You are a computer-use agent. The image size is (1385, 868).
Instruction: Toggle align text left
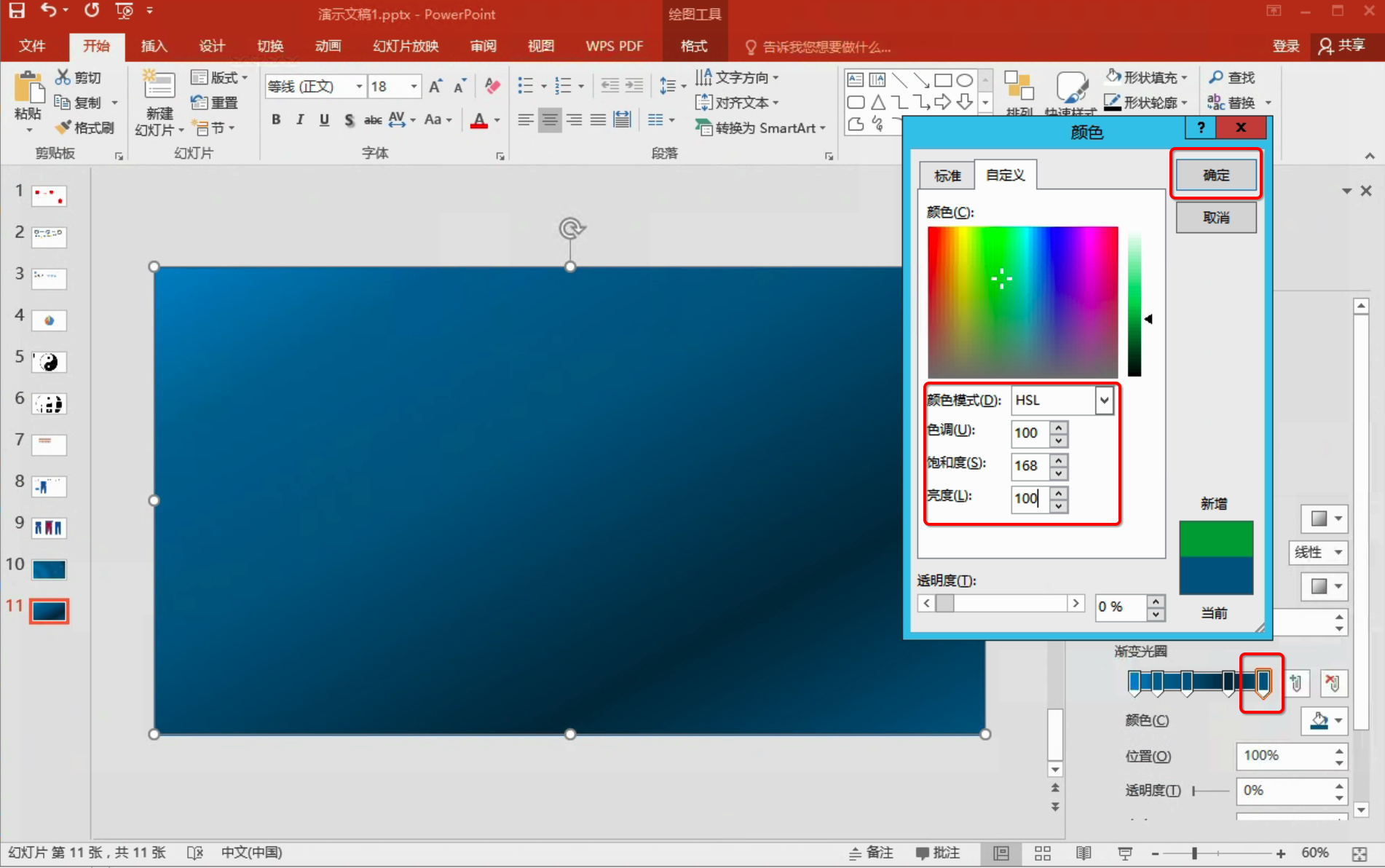pos(525,119)
